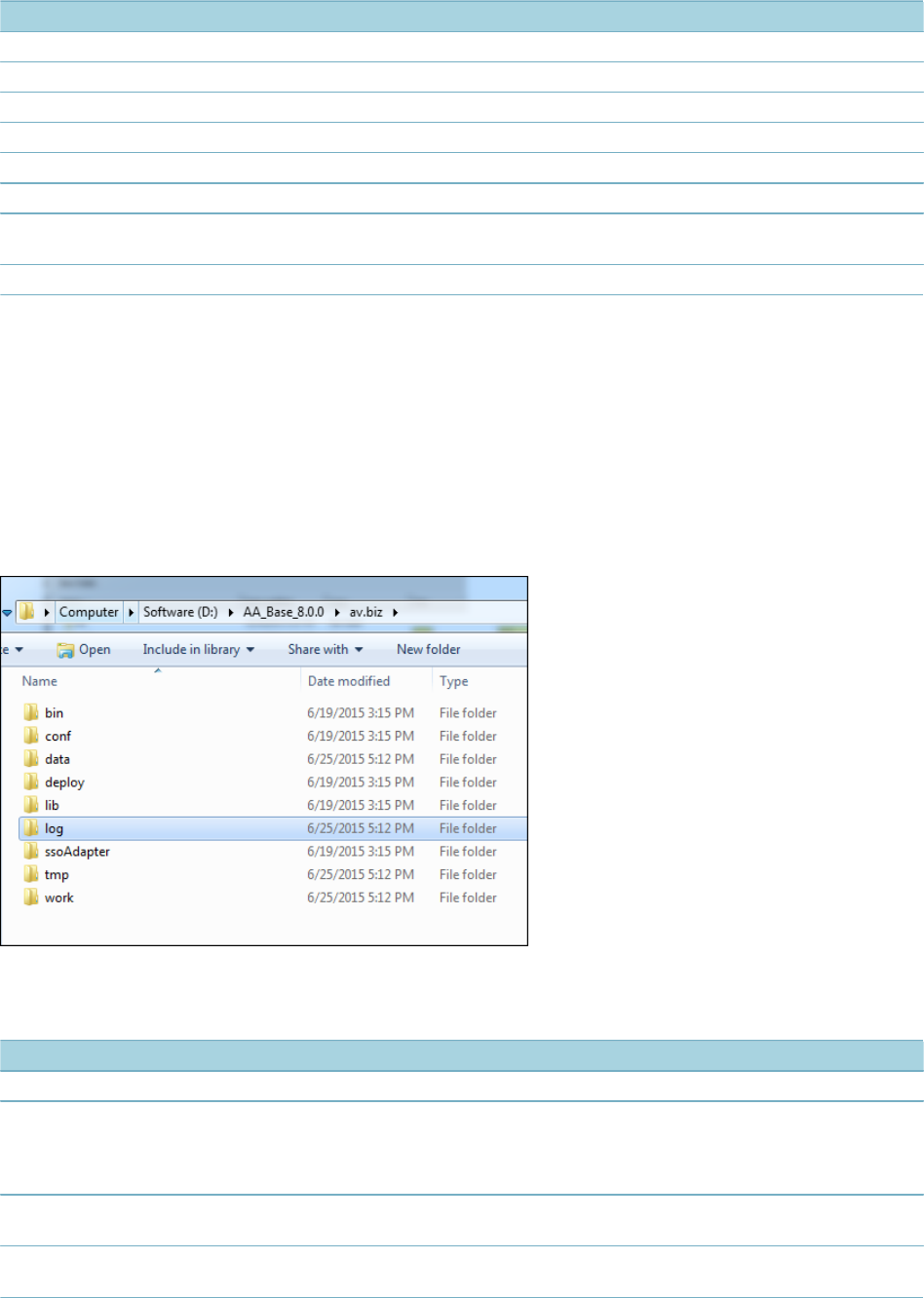Select the ssoAdapter folder icon

(31, 851)
